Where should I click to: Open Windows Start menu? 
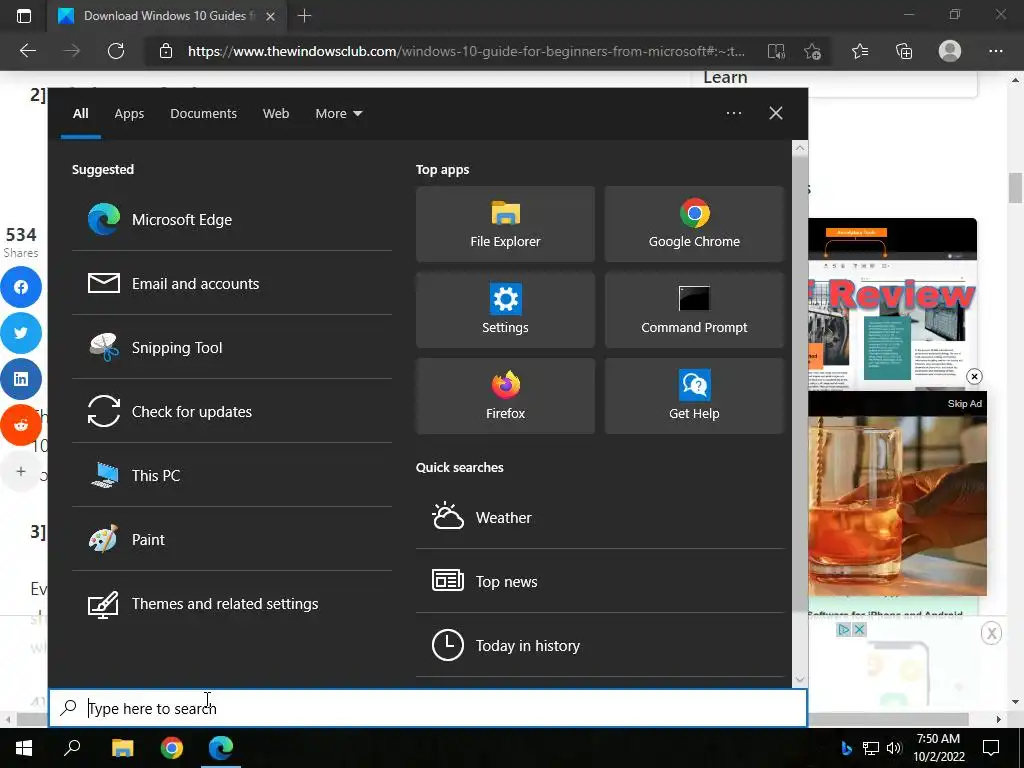click(24, 748)
